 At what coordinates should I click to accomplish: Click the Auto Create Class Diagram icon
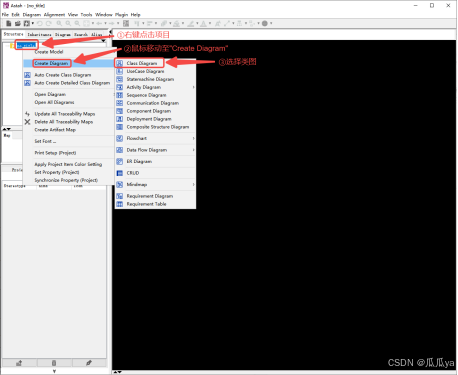(27, 75)
